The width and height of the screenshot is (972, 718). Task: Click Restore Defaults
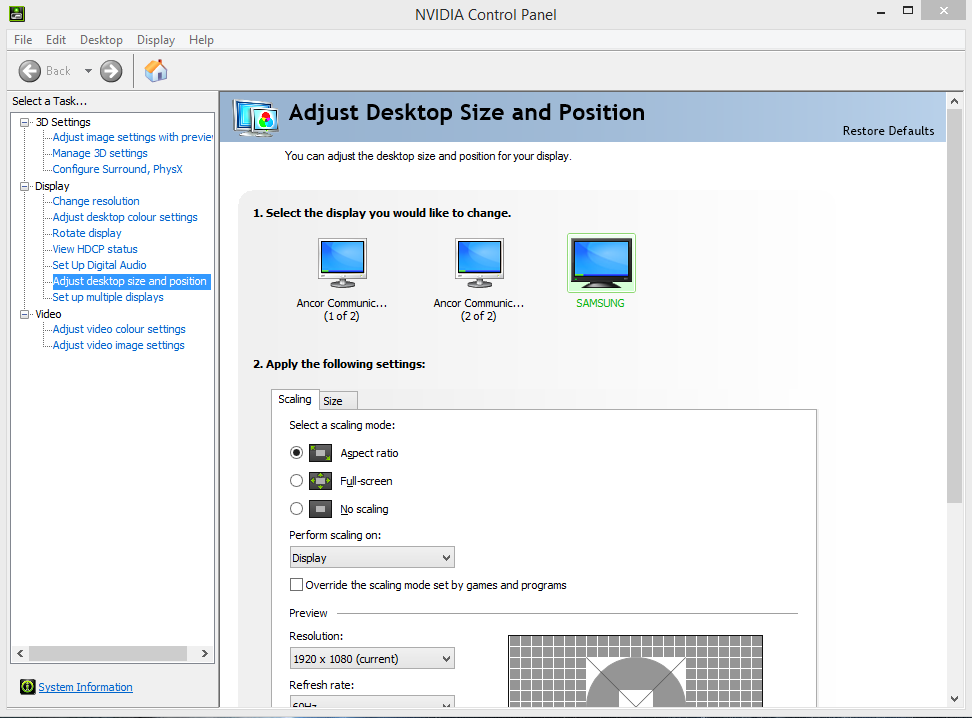click(888, 131)
